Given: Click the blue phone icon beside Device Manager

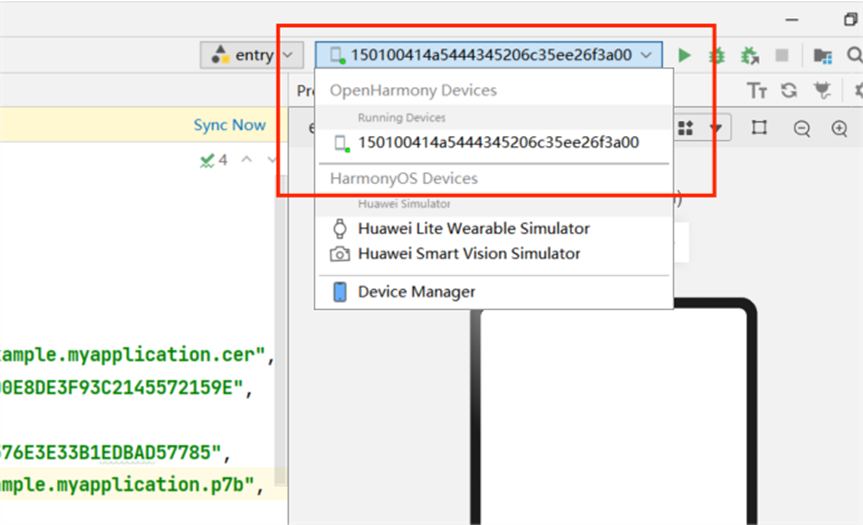Looking at the screenshot, I should 340,292.
